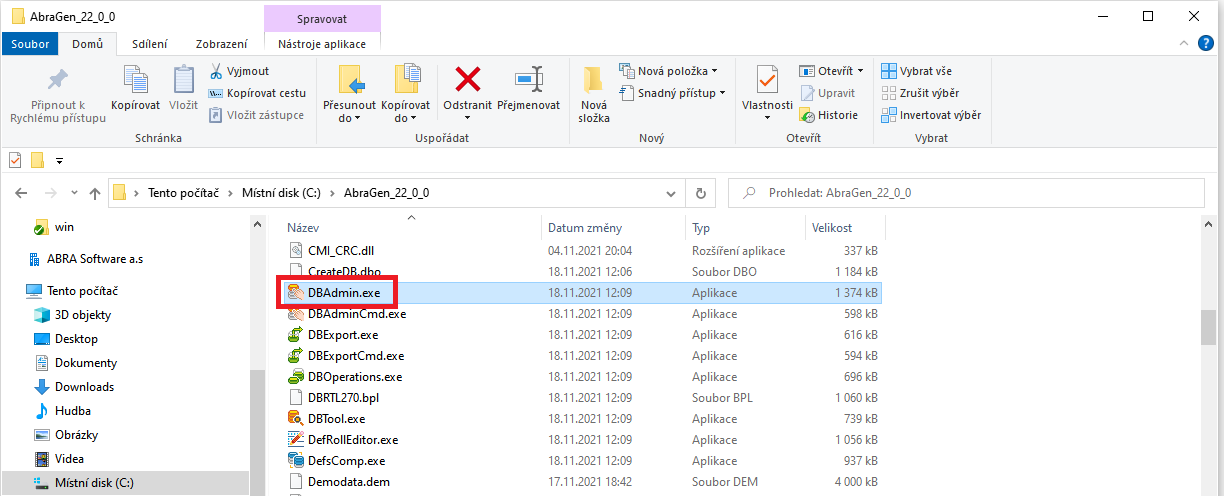Screen dimensions: 1224x496
Task: Sort by the Velikost column header
Action: (x=832, y=228)
